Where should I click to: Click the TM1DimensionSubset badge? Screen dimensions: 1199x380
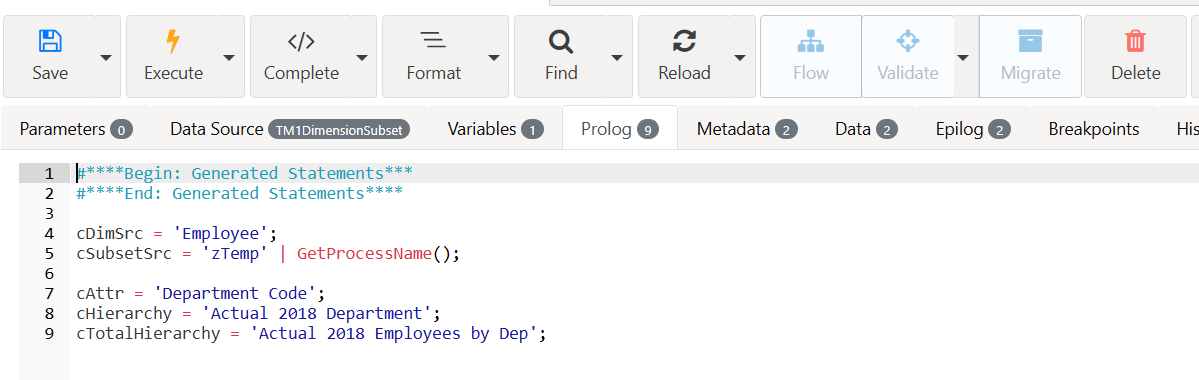pyautogui.click(x=339, y=130)
